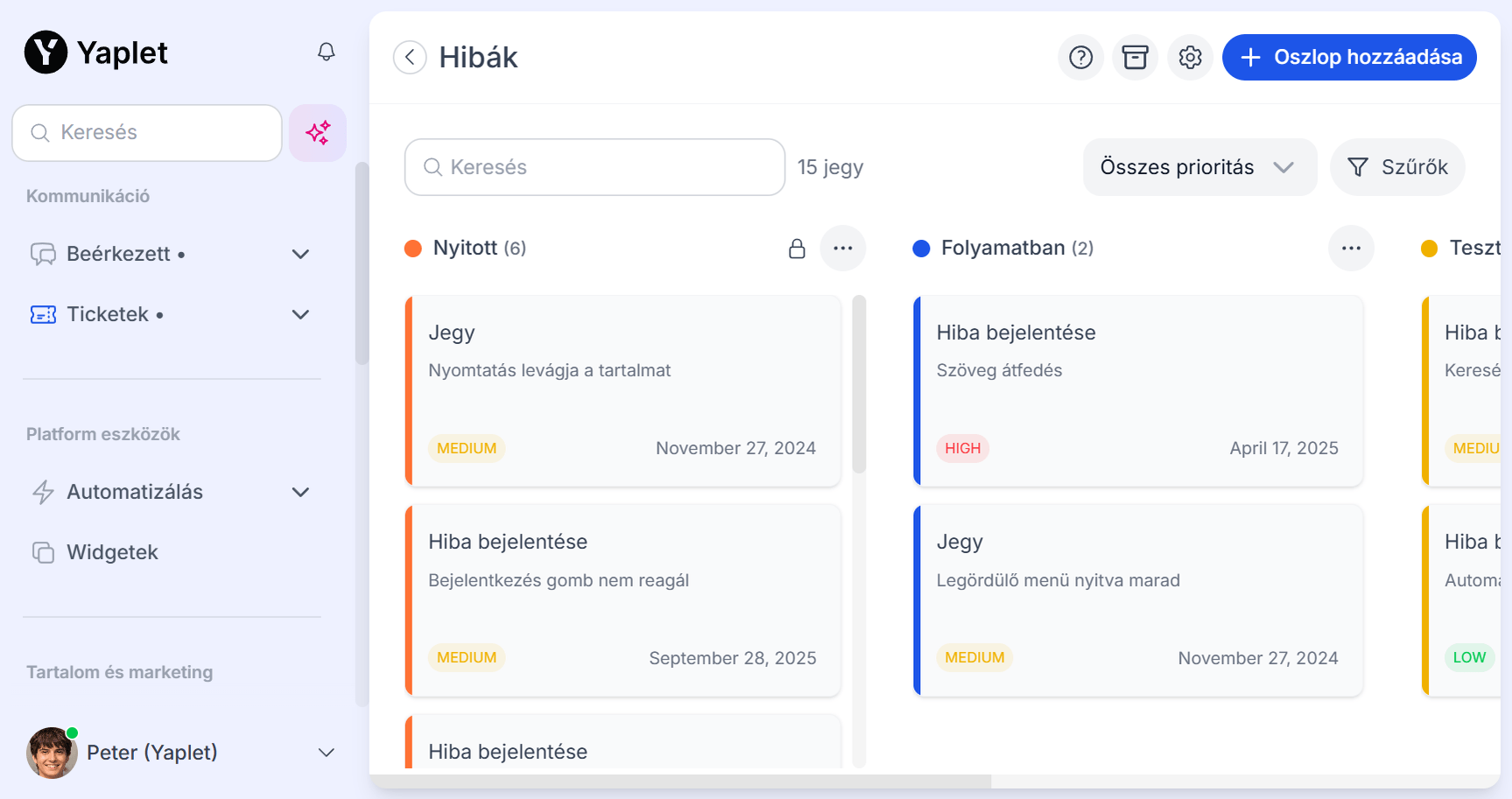Screen dimensions: 1512x799
Task: Open the Folyamatban column three-dot menu
Action: [x=1350, y=249]
